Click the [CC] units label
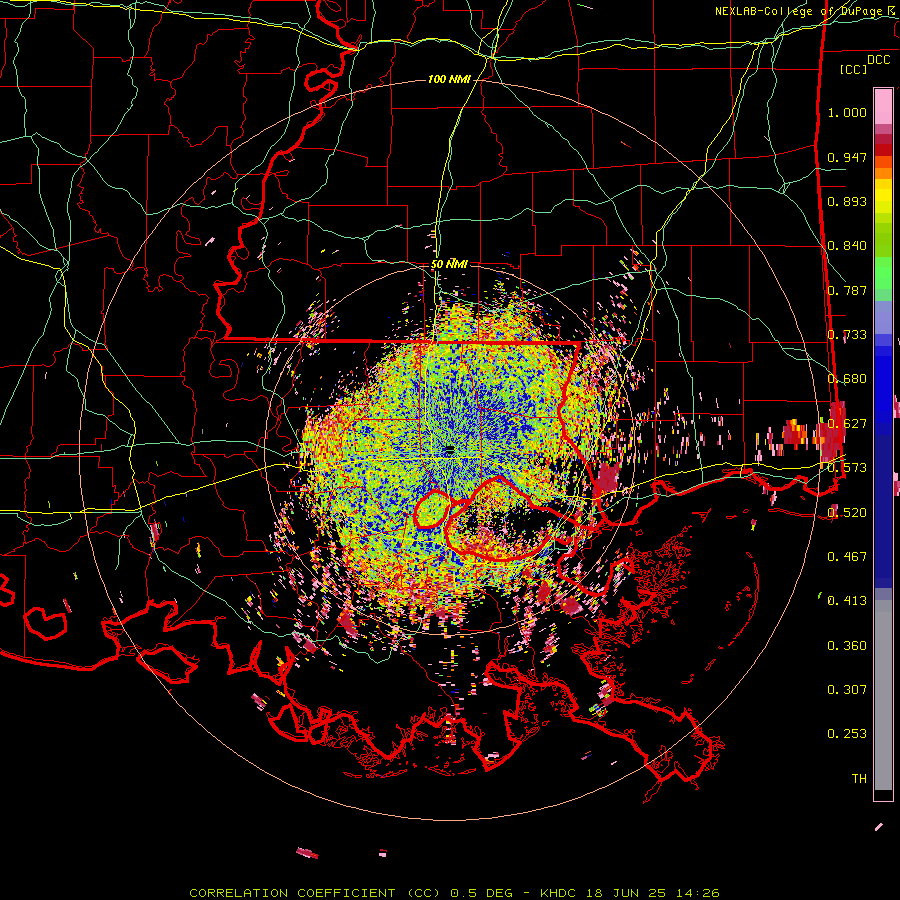Image resolution: width=900 pixels, height=900 pixels. (853, 69)
